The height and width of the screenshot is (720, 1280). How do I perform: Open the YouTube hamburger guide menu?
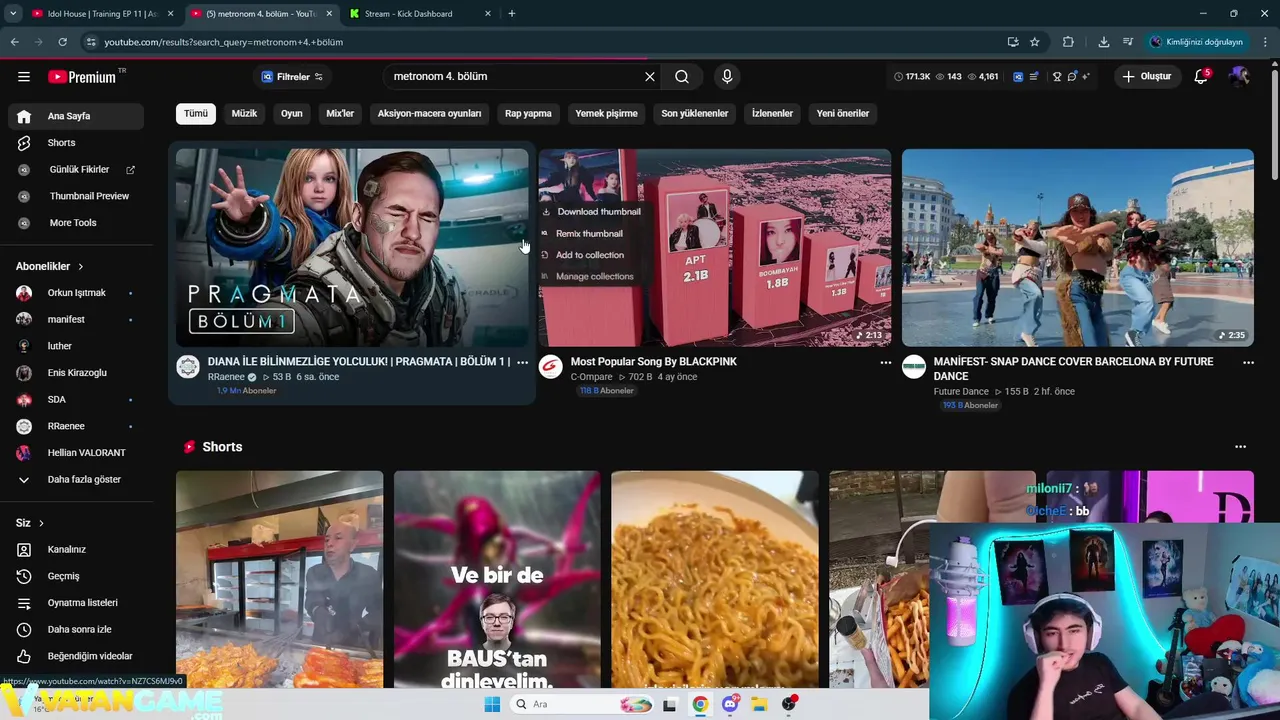(x=24, y=77)
